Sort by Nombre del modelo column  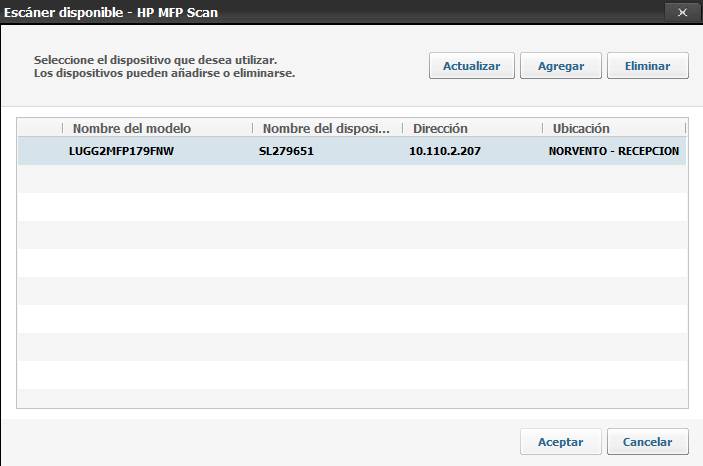[157, 128]
